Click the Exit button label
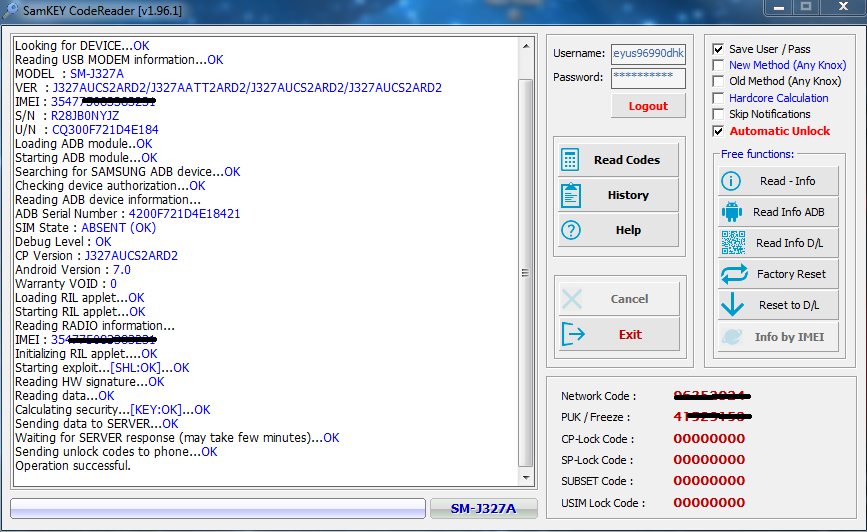Screen dimensions: 867x532 pyautogui.click(x=630, y=335)
